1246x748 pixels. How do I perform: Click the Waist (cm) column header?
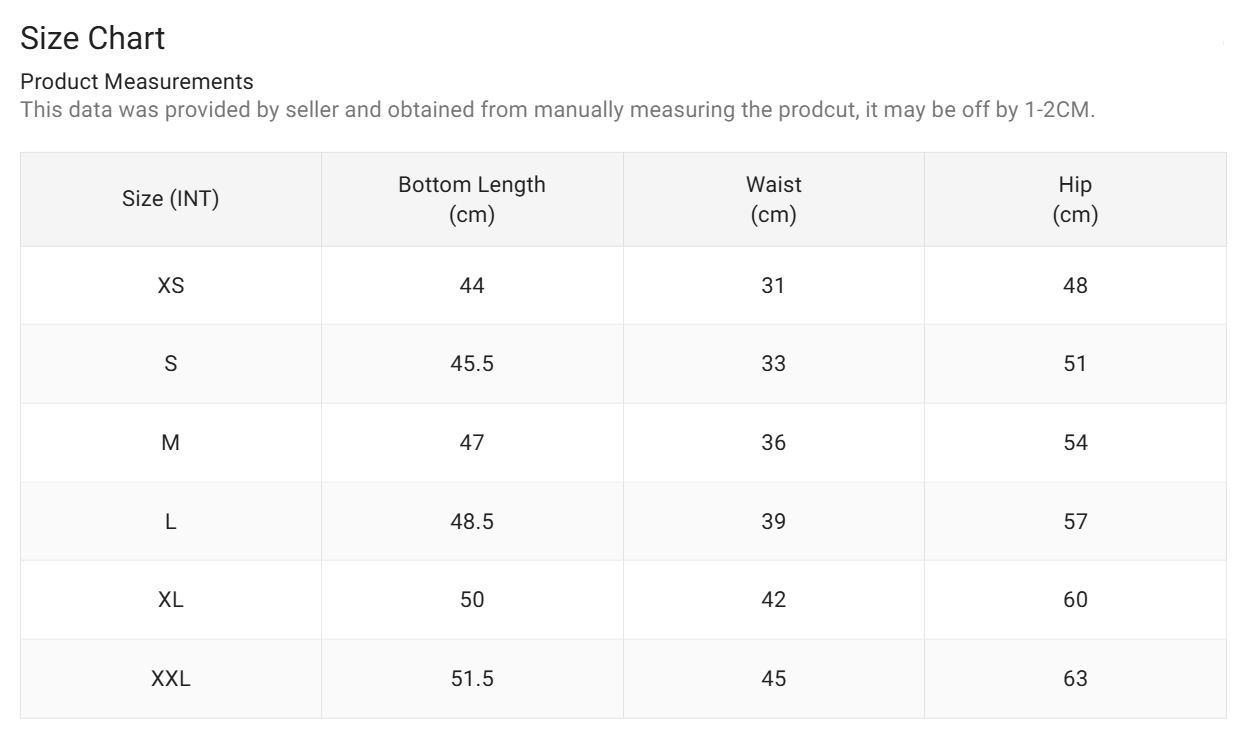pyautogui.click(x=774, y=199)
